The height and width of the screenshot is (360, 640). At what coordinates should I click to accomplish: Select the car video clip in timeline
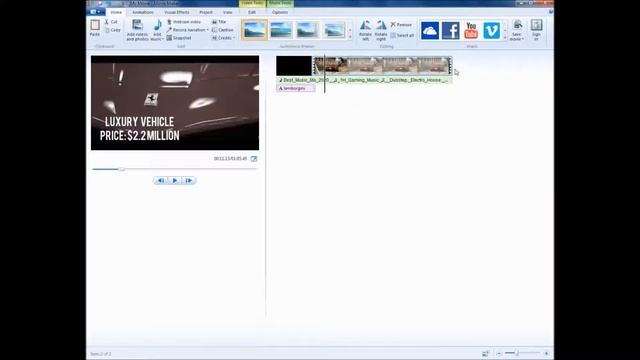coord(382,66)
